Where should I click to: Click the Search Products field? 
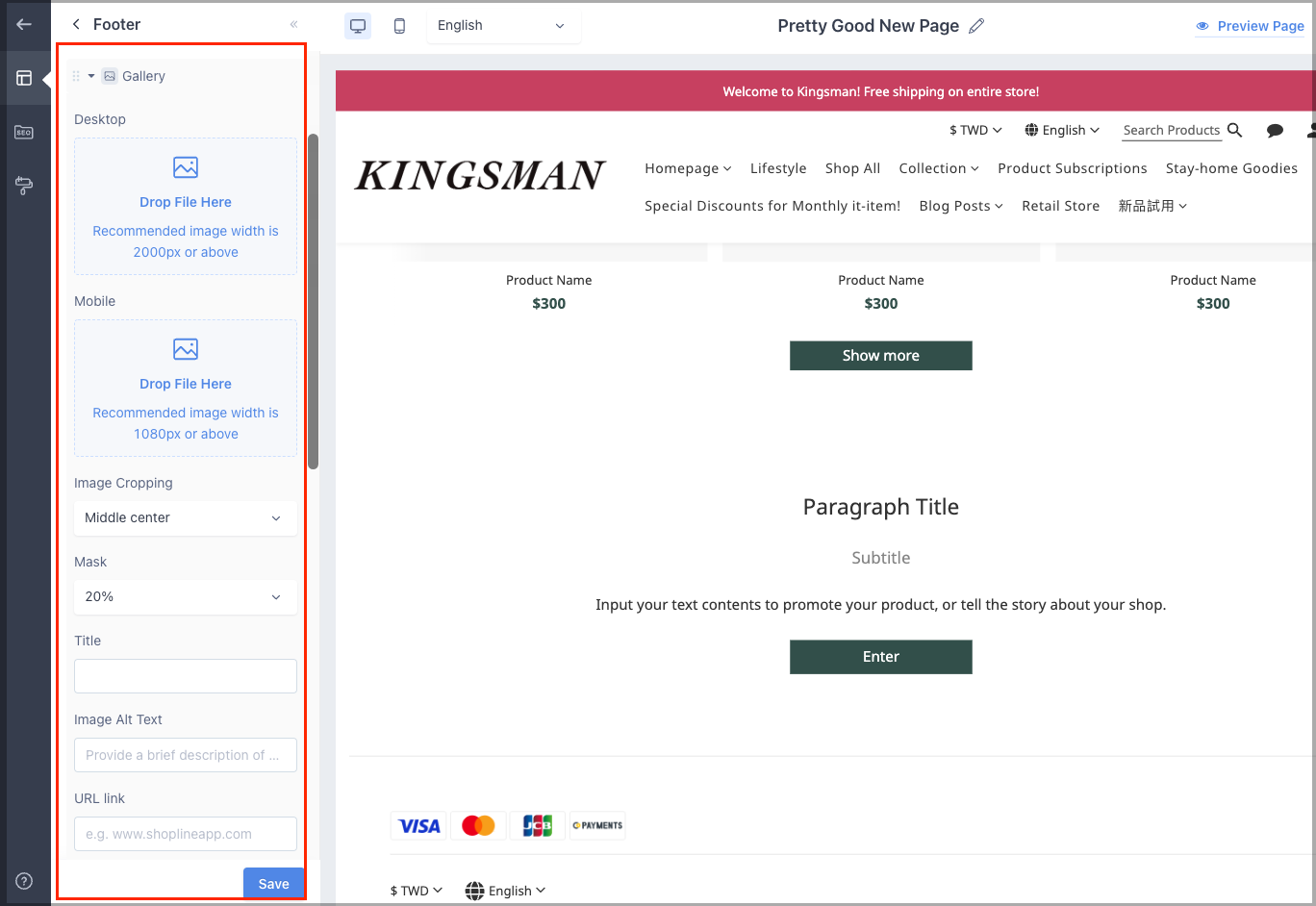[1171, 130]
